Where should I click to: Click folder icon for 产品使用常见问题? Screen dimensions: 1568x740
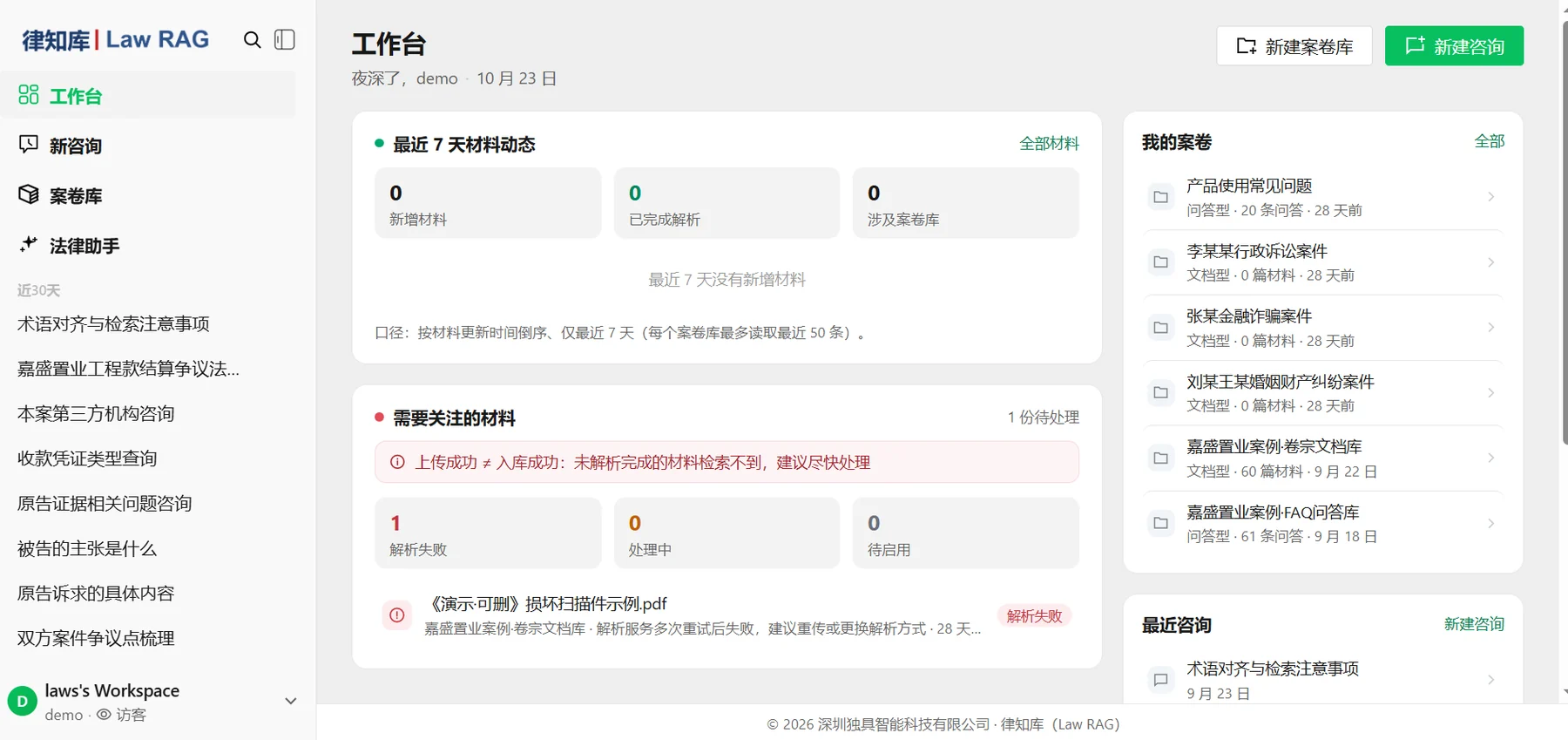coord(1161,197)
